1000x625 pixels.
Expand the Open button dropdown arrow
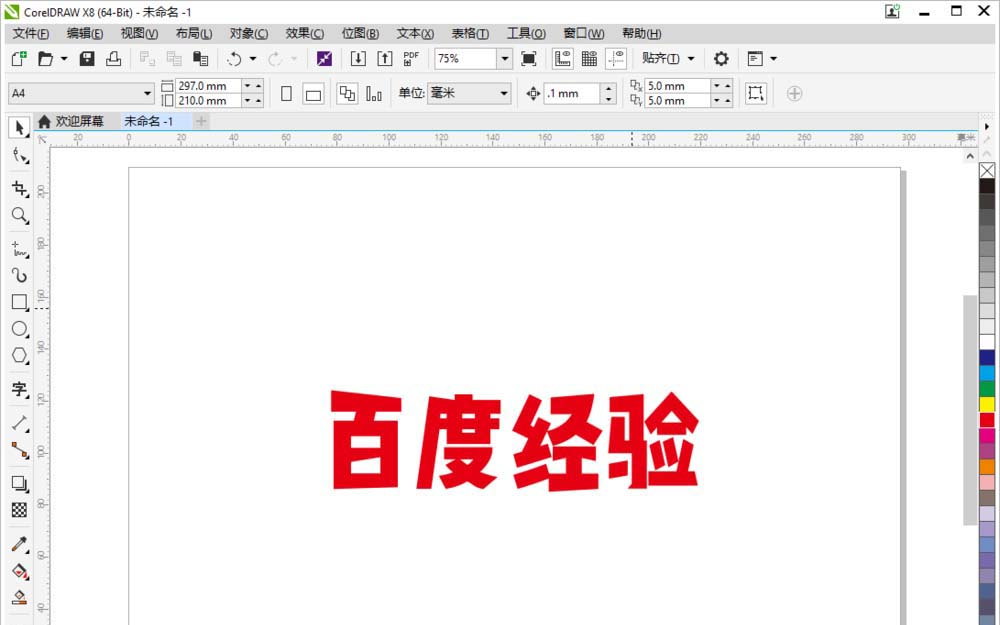64,59
